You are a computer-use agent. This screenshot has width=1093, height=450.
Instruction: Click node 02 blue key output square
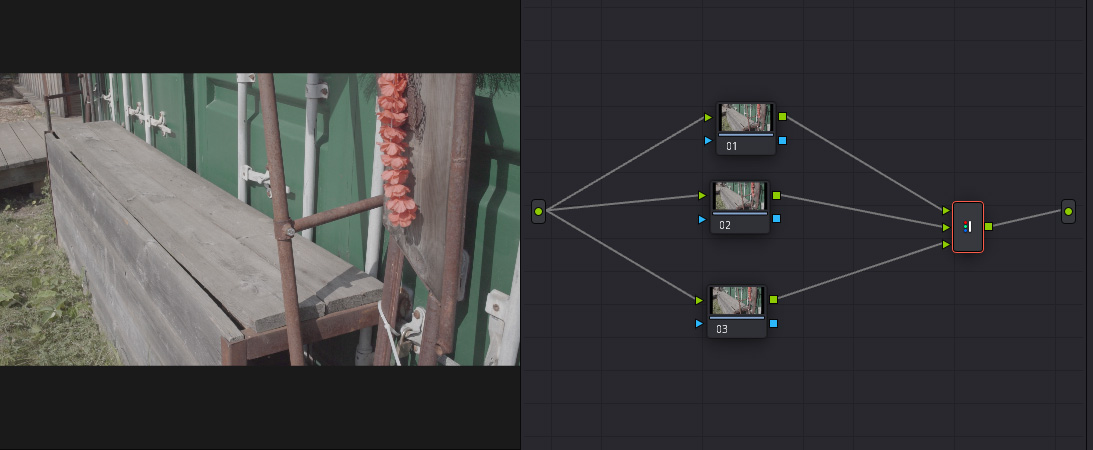coord(777,219)
